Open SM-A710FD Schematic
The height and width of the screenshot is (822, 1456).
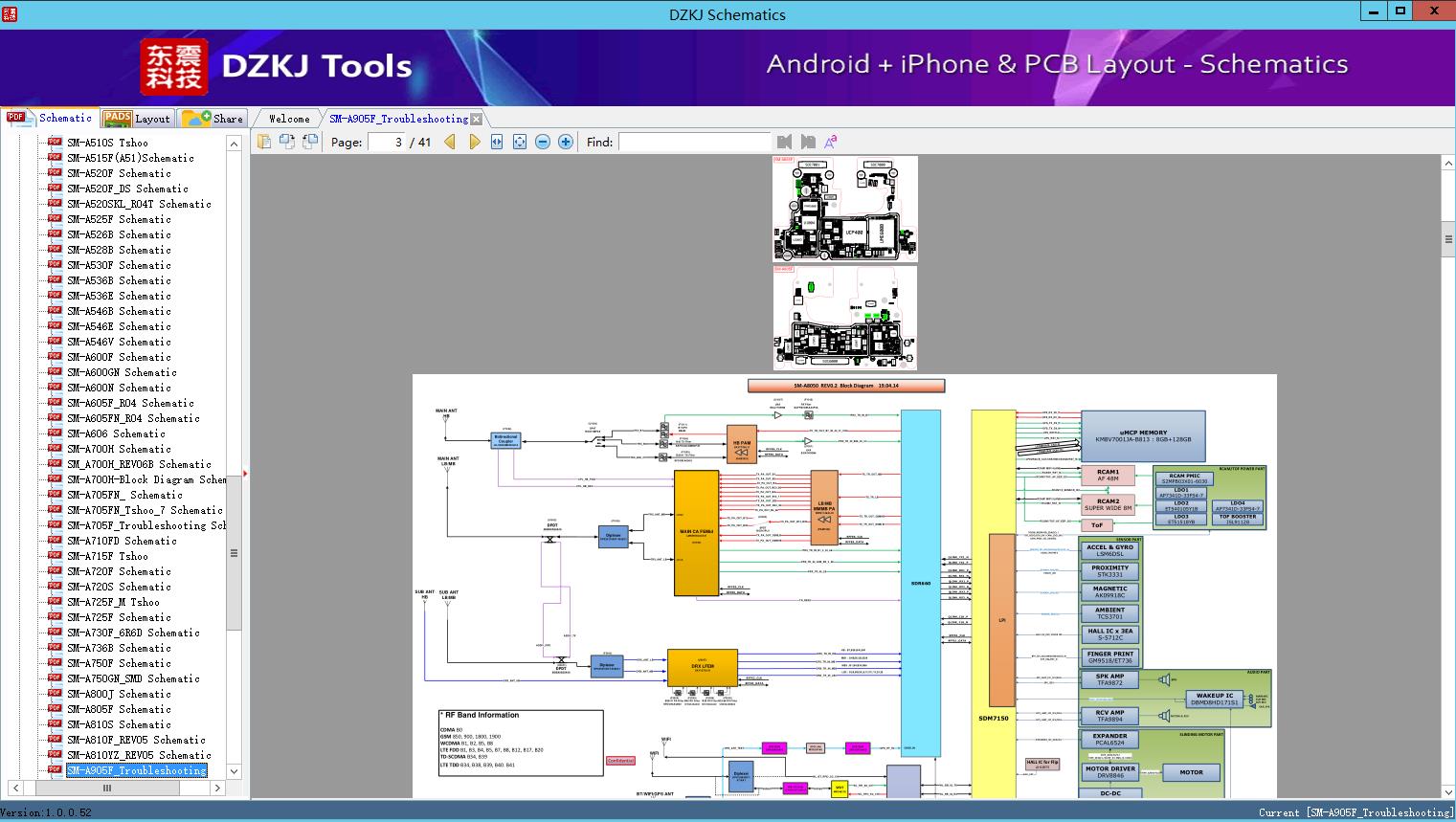pos(122,541)
